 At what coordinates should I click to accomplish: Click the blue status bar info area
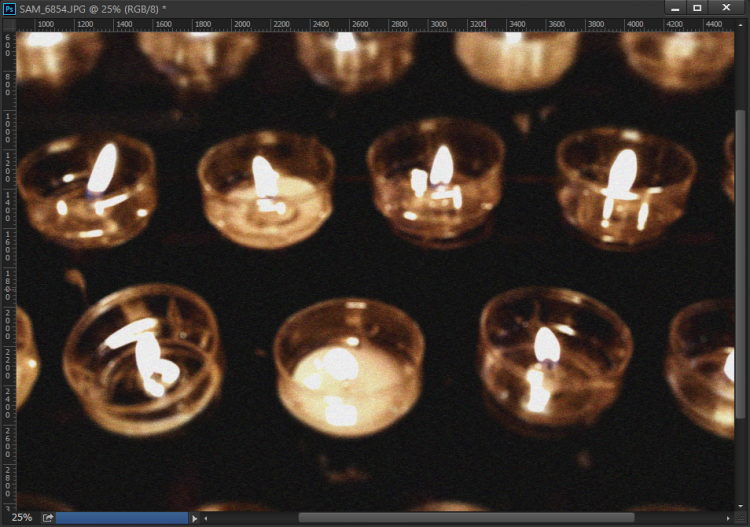[122, 518]
